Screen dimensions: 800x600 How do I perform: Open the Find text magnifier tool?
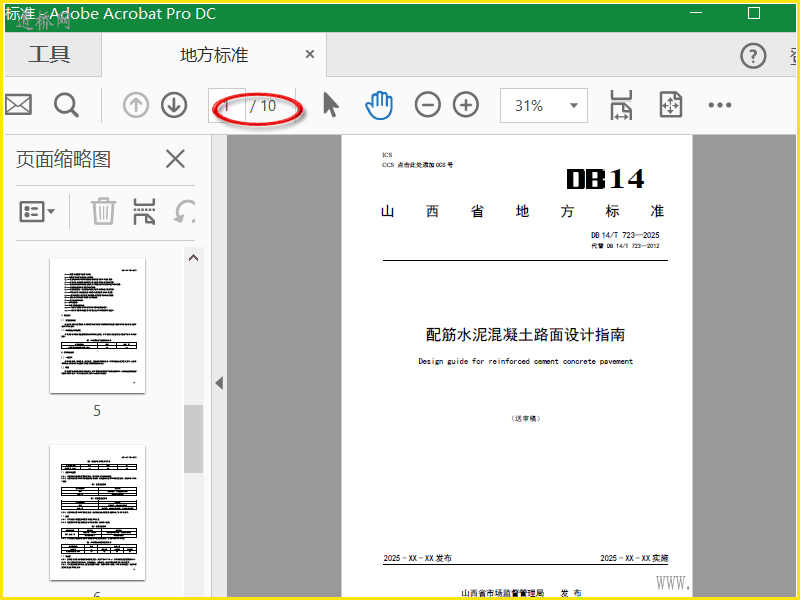(66, 105)
